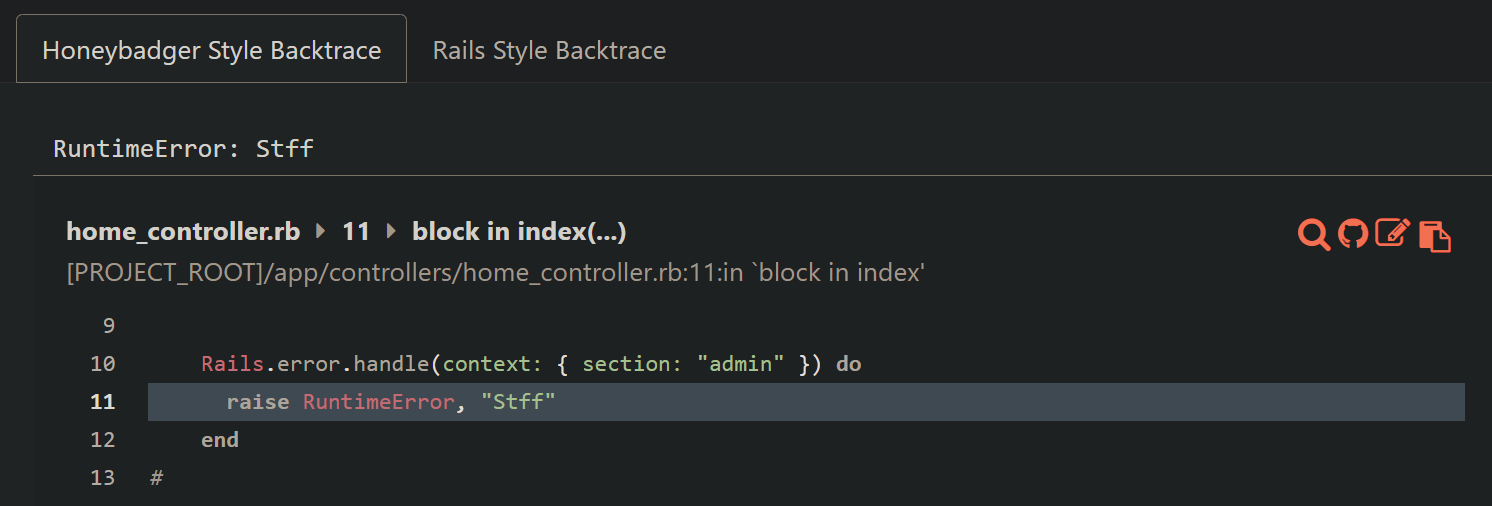Click the [PROJECT_ROOT] full path line
The image size is (1492, 506).
(x=495, y=272)
